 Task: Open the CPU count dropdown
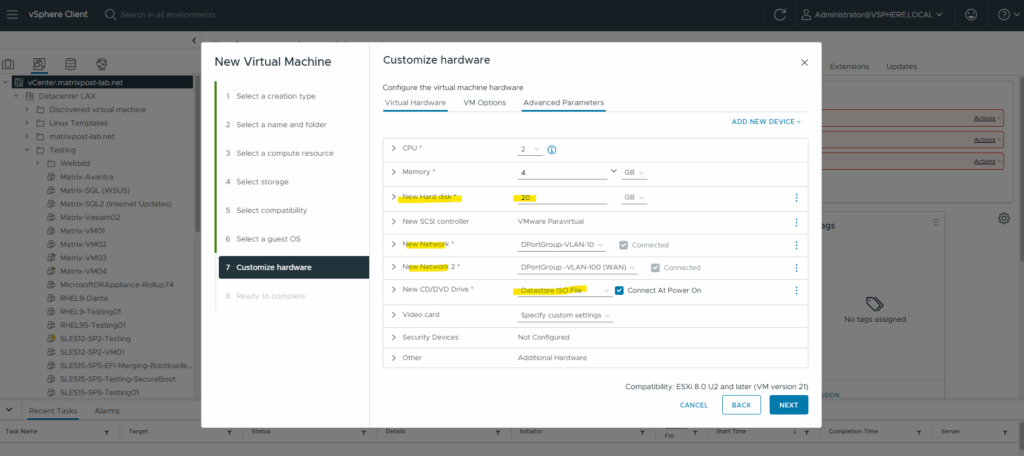coord(530,150)
